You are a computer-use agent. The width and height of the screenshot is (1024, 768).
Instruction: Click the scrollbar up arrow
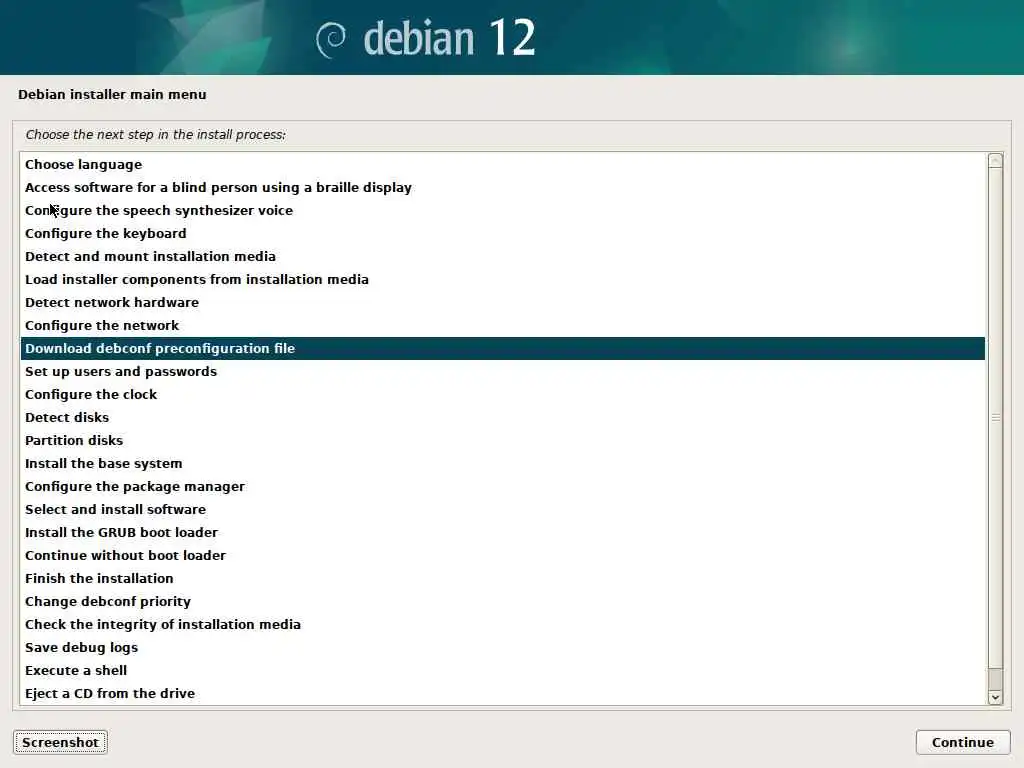pyautogui.click(x=995, y=161)
